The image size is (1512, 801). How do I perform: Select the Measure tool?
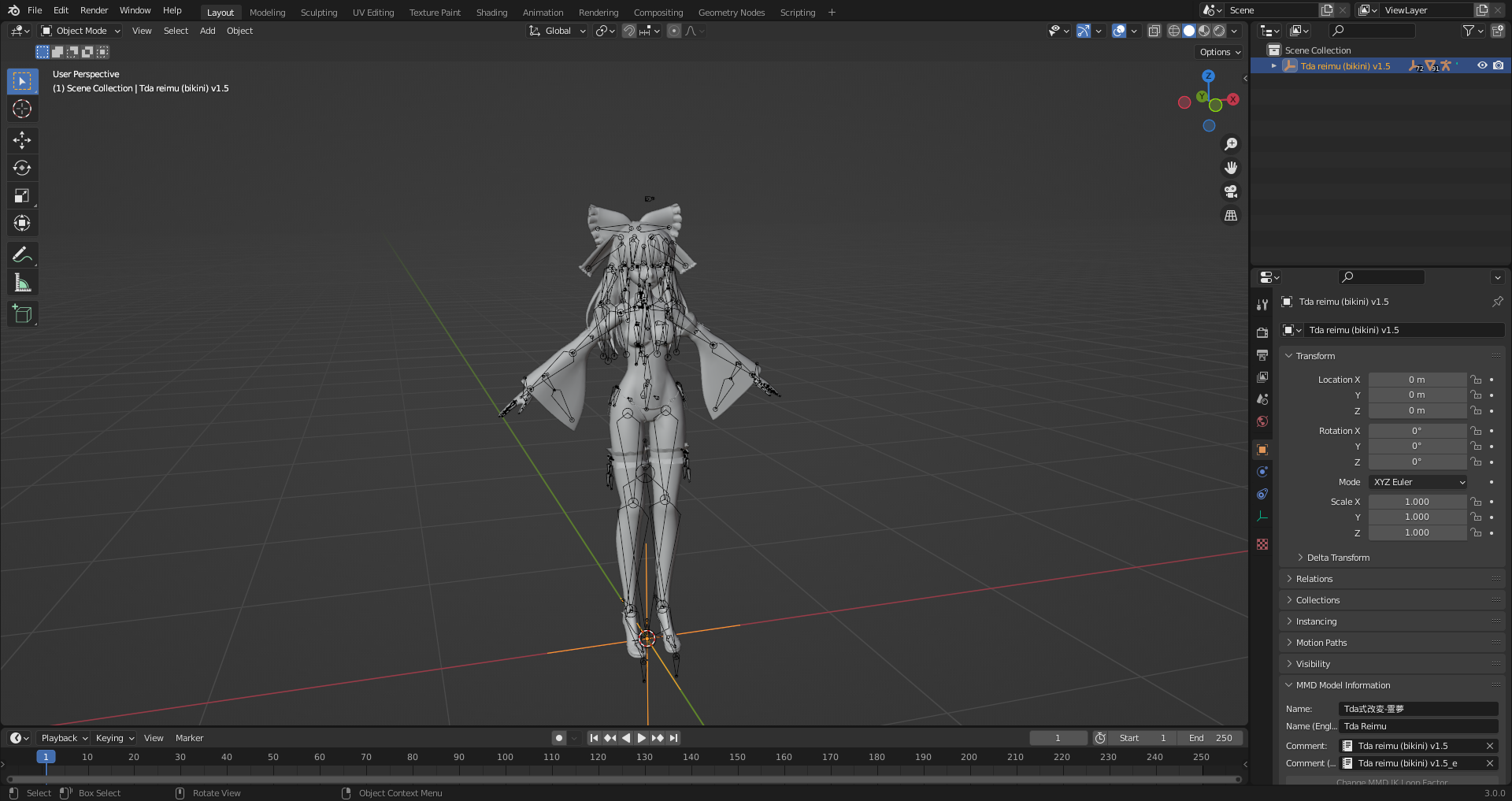(22, 281)
